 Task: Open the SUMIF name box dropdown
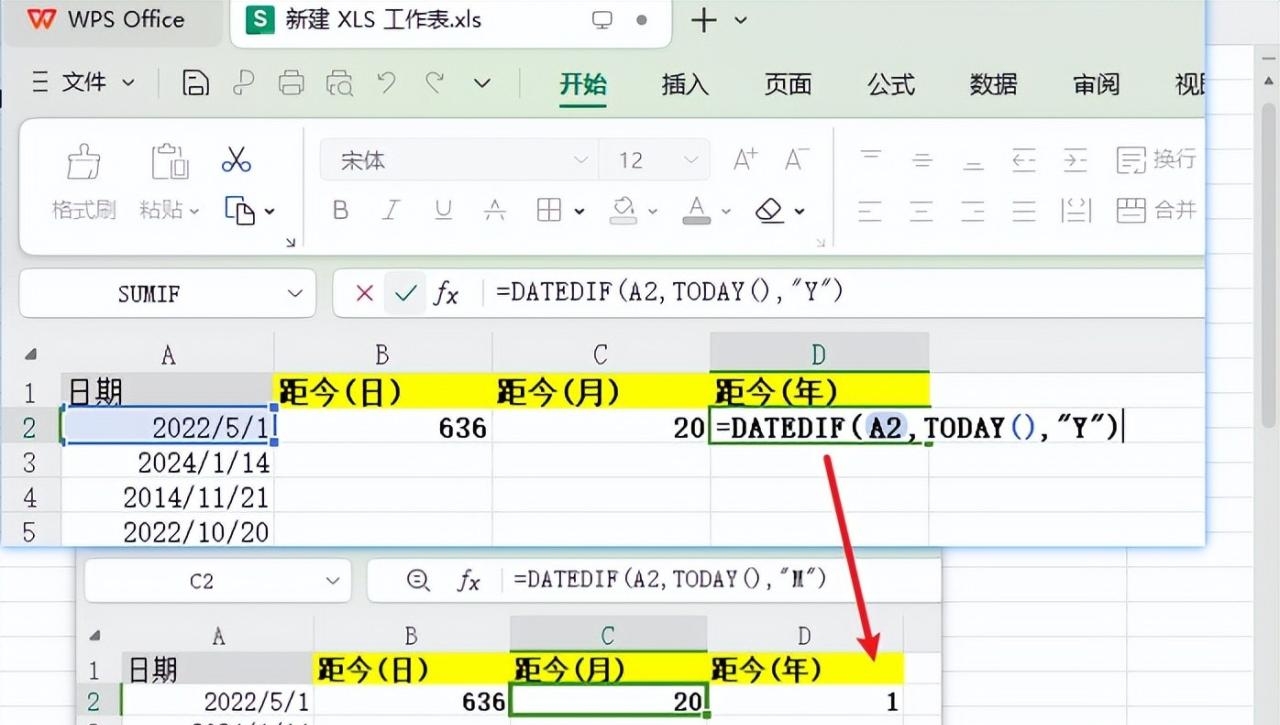294,293
